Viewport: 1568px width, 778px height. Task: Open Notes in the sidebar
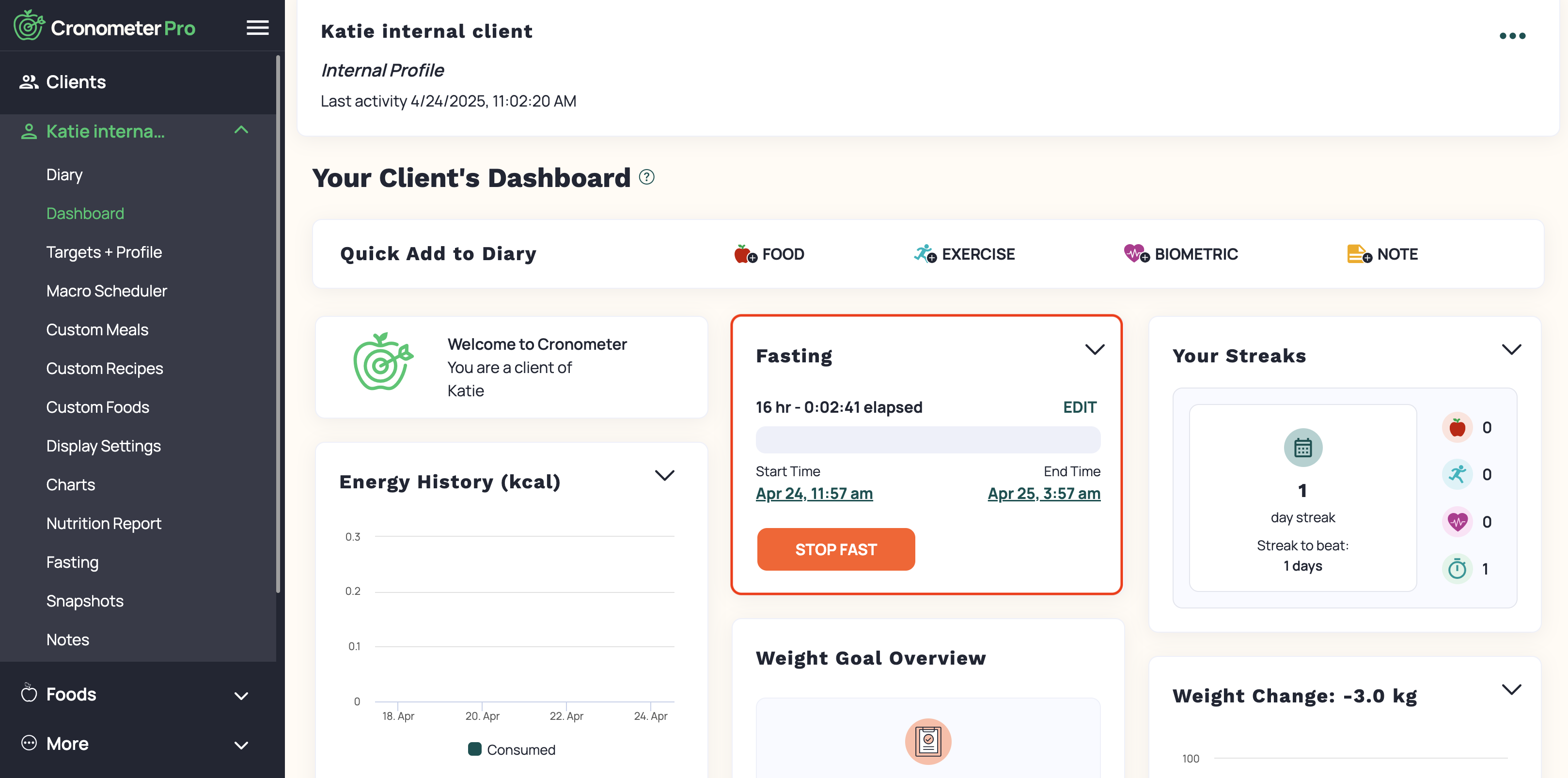(x=67, y=639)
